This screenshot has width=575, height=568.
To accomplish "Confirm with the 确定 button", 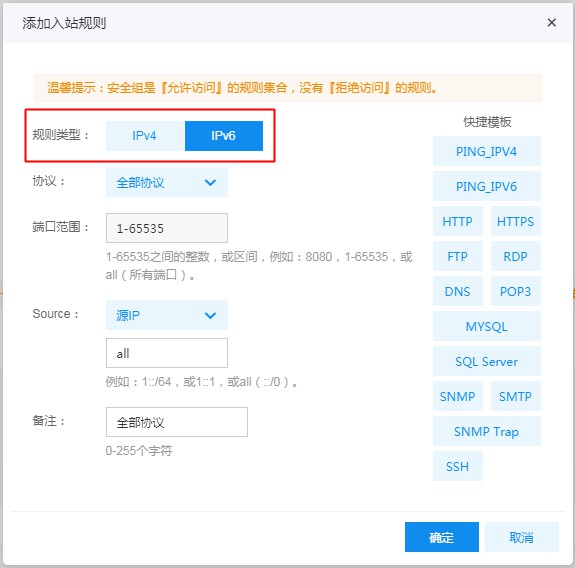I will coord(442,537).
